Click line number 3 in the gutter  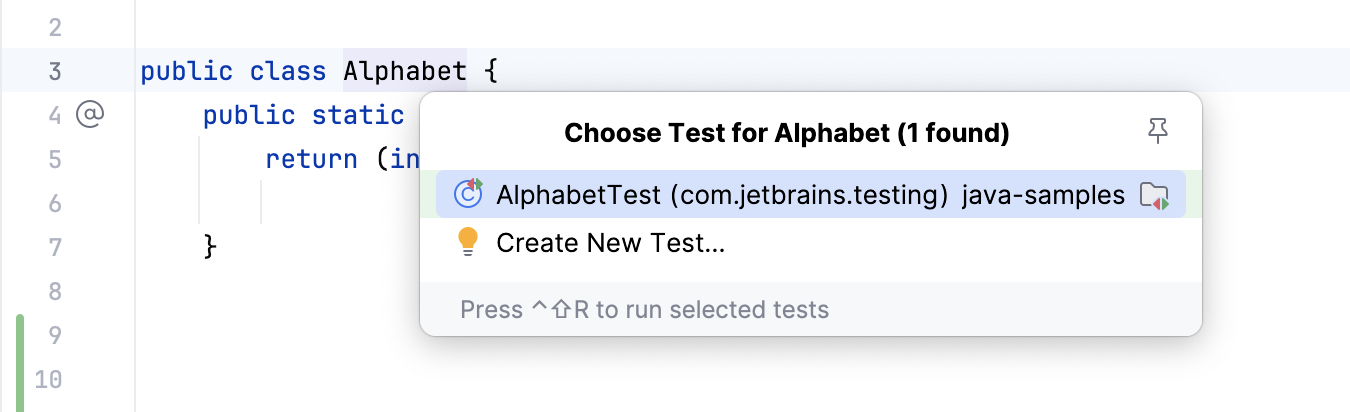[x=54, y=72]
